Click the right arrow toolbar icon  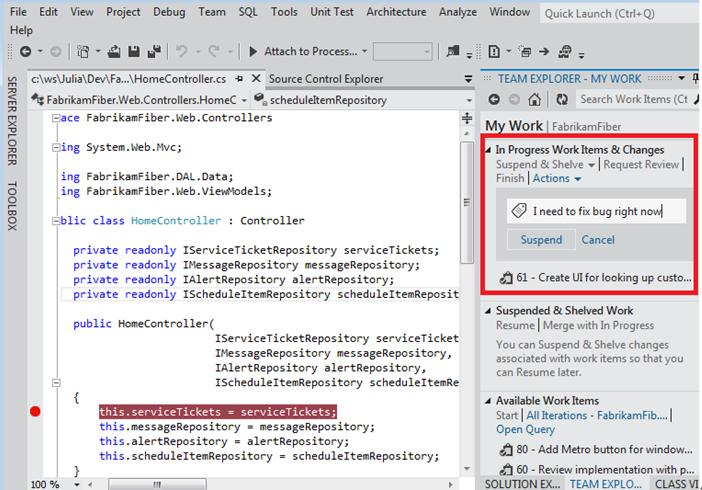[x=544, y=52]
